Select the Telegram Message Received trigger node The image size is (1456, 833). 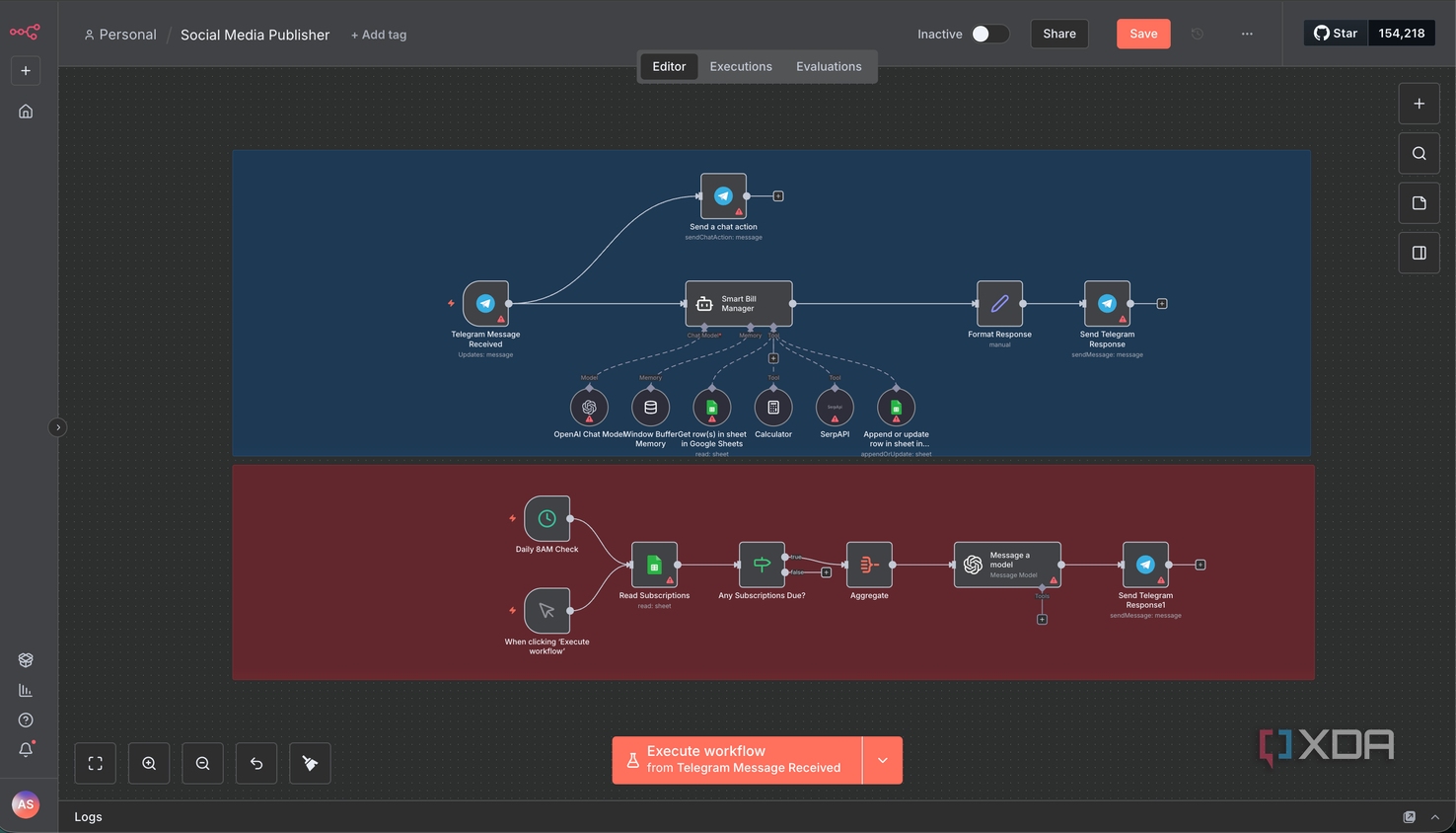click(485, 304)
